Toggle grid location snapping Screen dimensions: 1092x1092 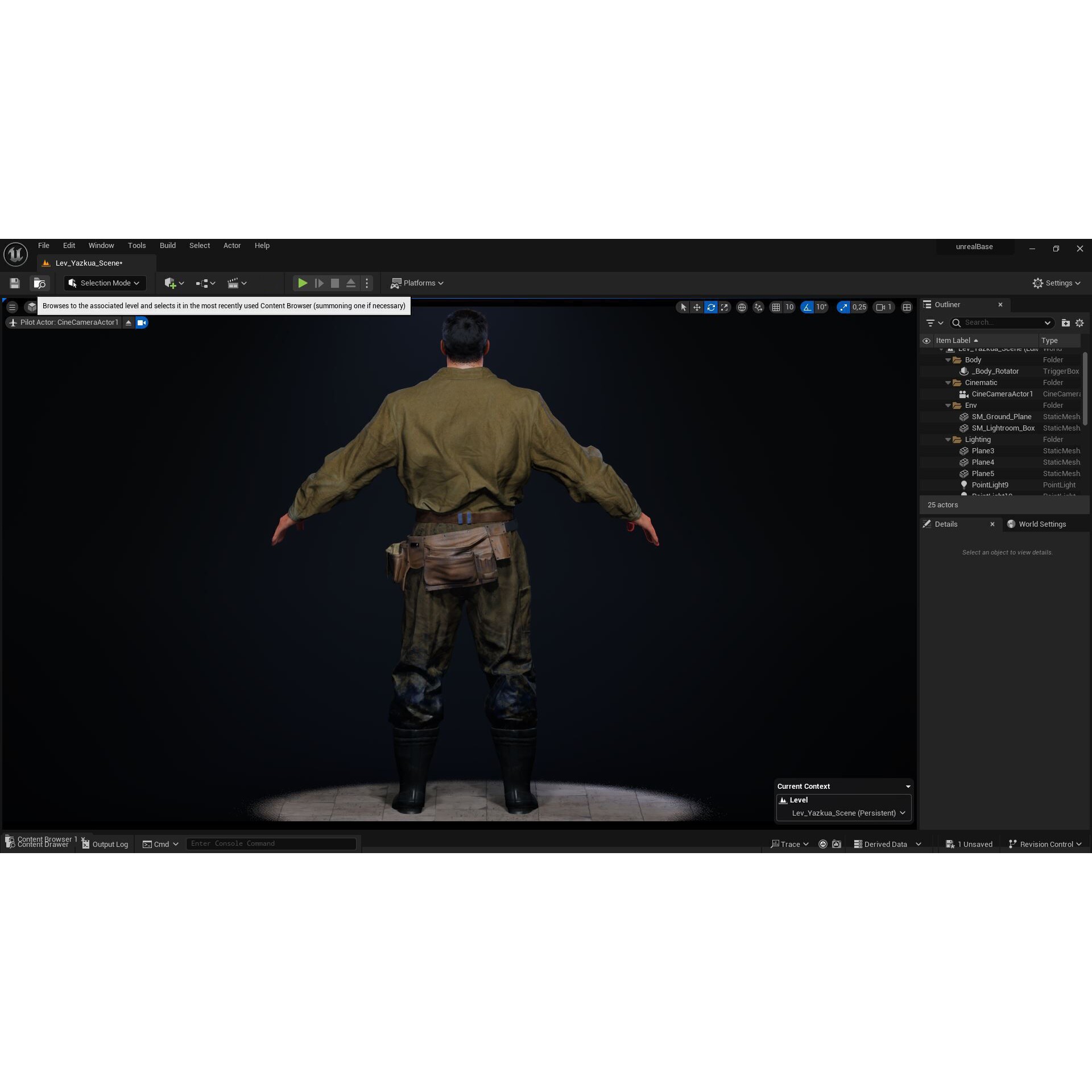pyautogui.click(x=776, y=307)
